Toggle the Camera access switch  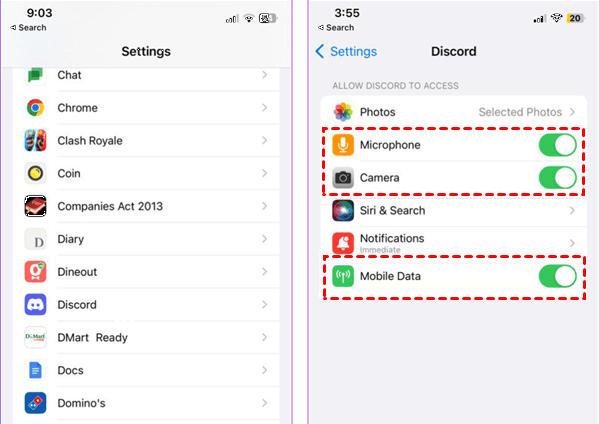[557, 178]
